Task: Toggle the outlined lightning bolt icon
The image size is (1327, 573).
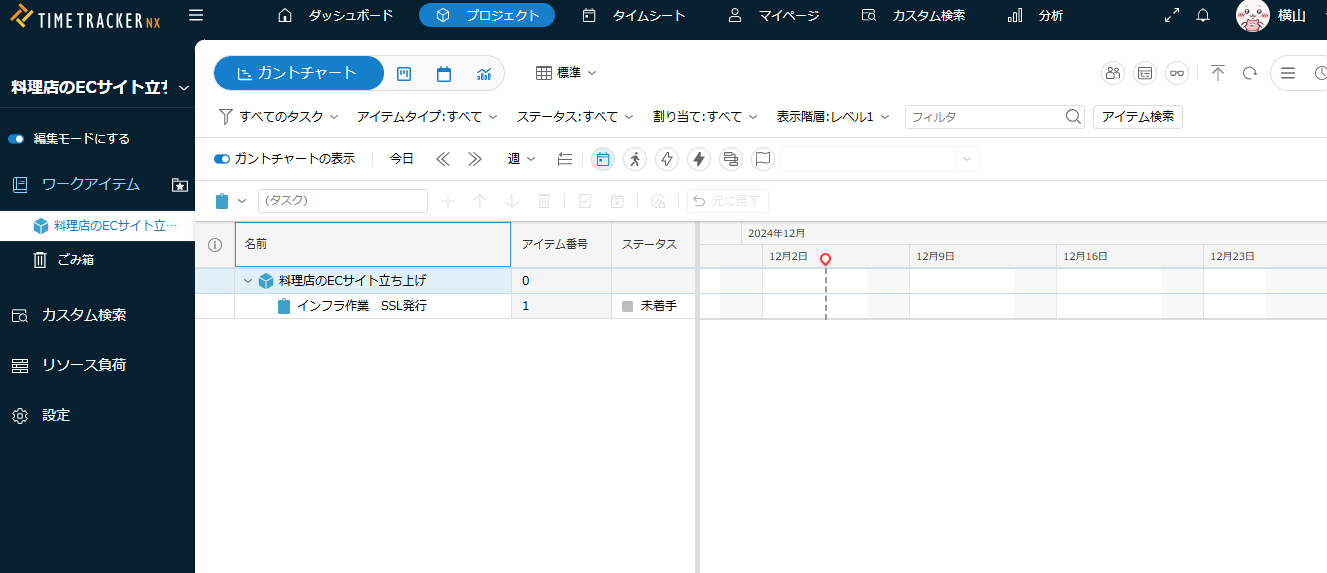Action: (x=667, y=159)
